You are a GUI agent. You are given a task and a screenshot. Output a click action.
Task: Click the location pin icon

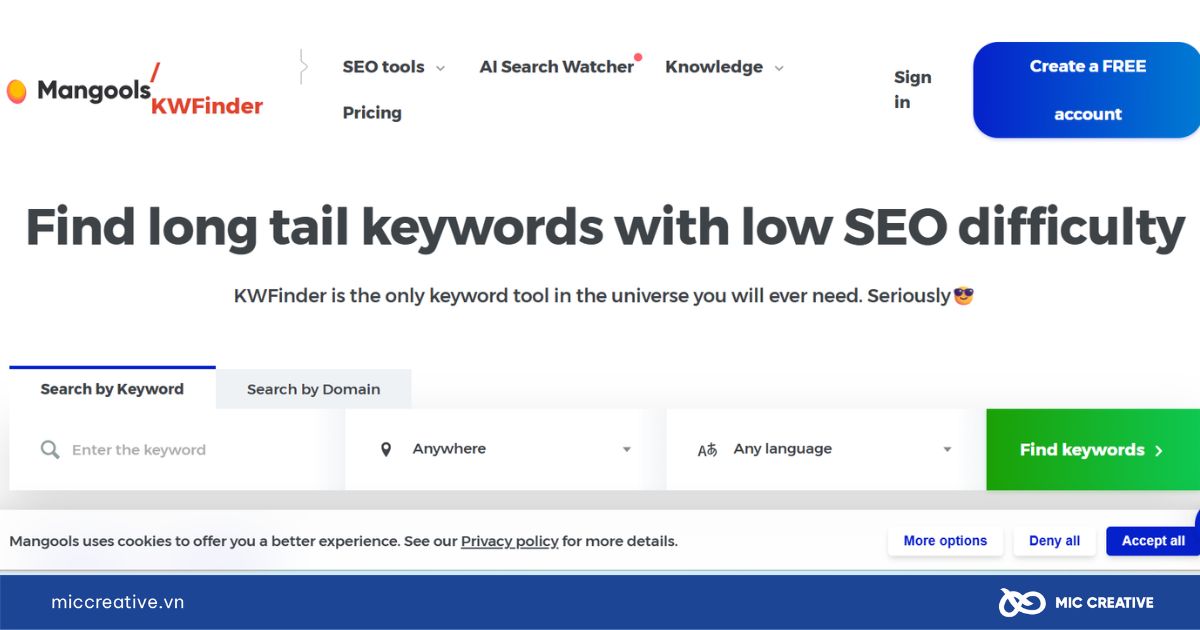386,450
